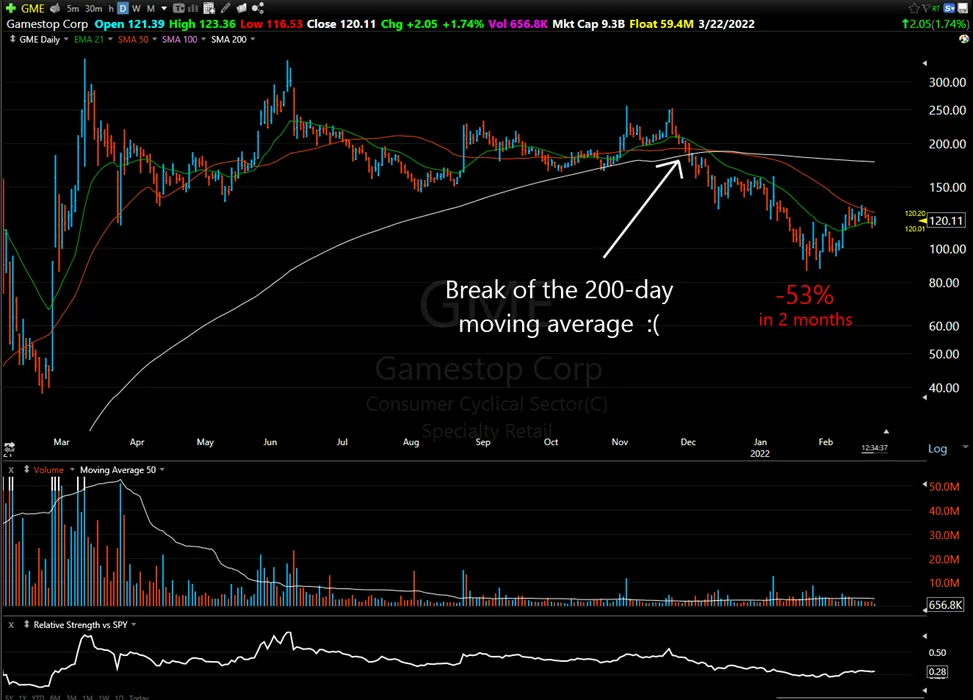This screenshot has width=973, height=700.
Task: Select the 3M time range button
Action: tap(71, 698)
